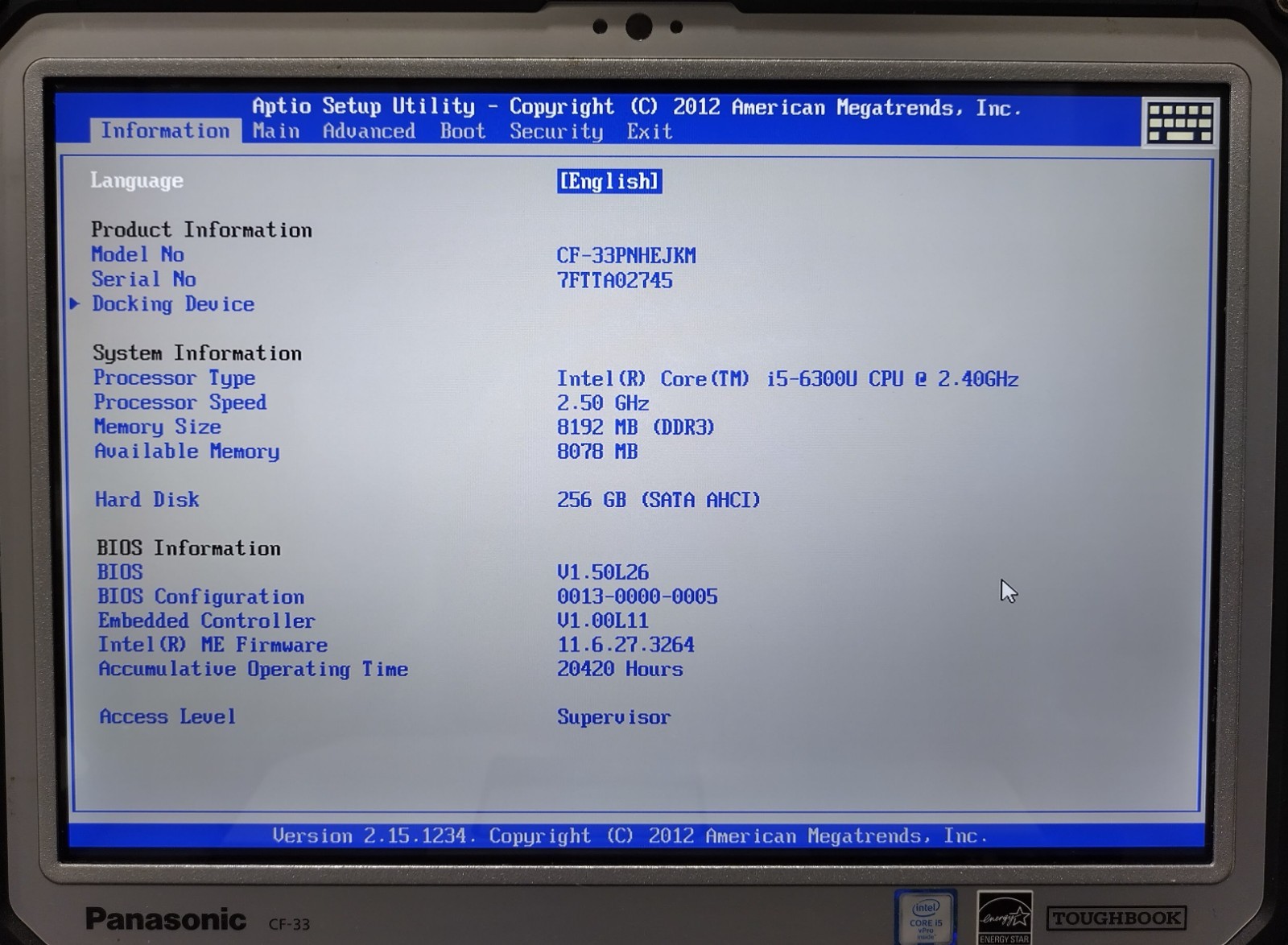This screenshot has height=945, width=1288.
Task: Click the BIOS Information heading
Action: coord(188,548)
